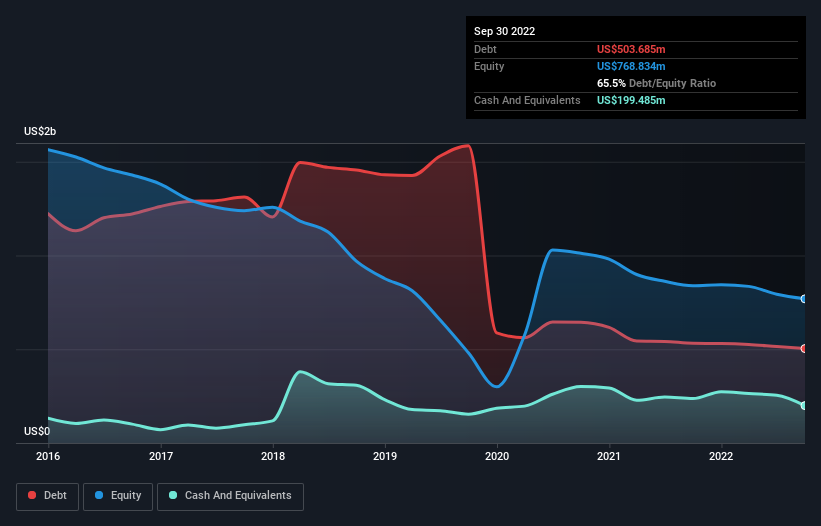Toggle the Equity legend button

(118, 496)
